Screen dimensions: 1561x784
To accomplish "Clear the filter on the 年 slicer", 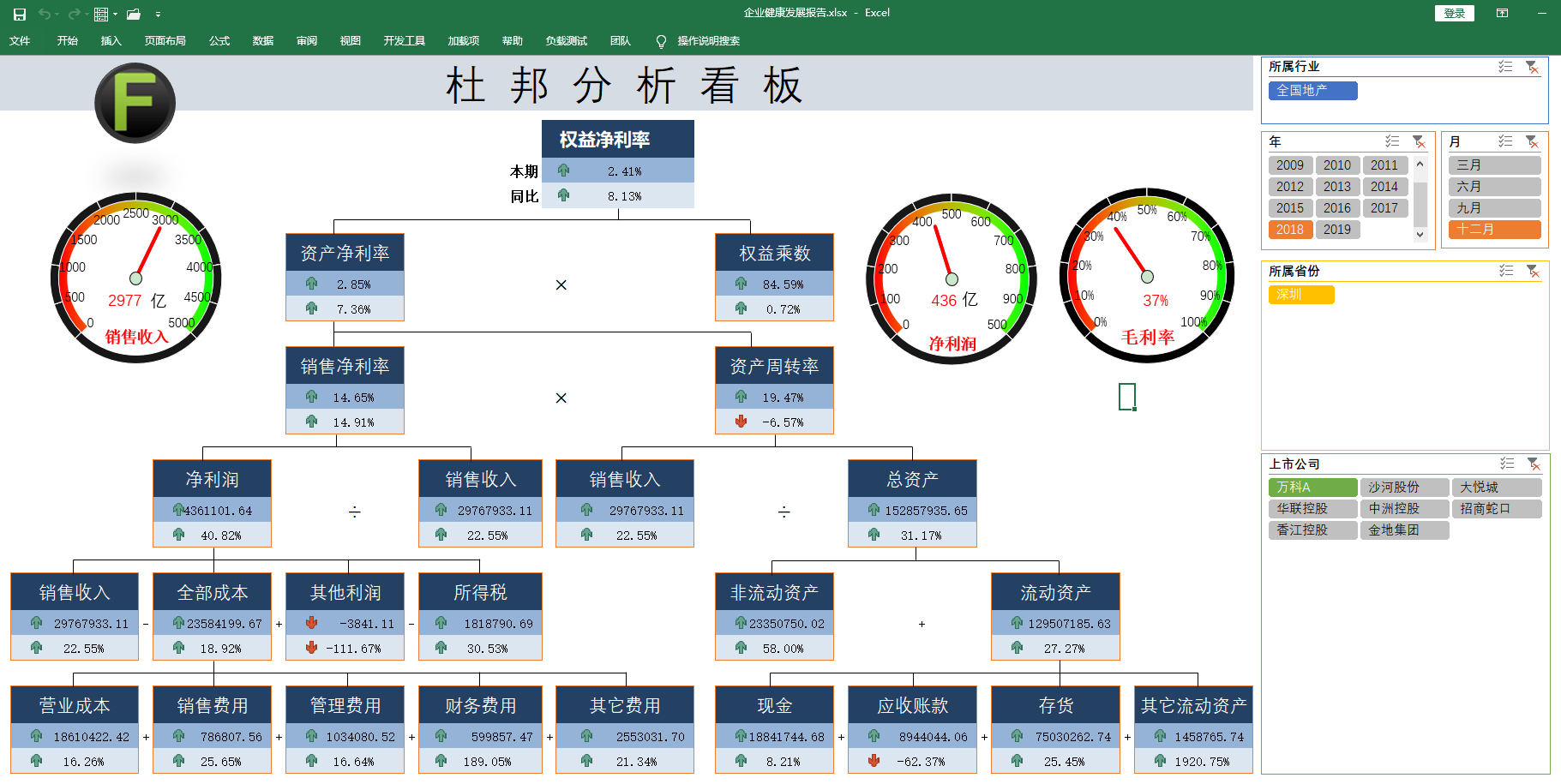I will [1419, 141].
